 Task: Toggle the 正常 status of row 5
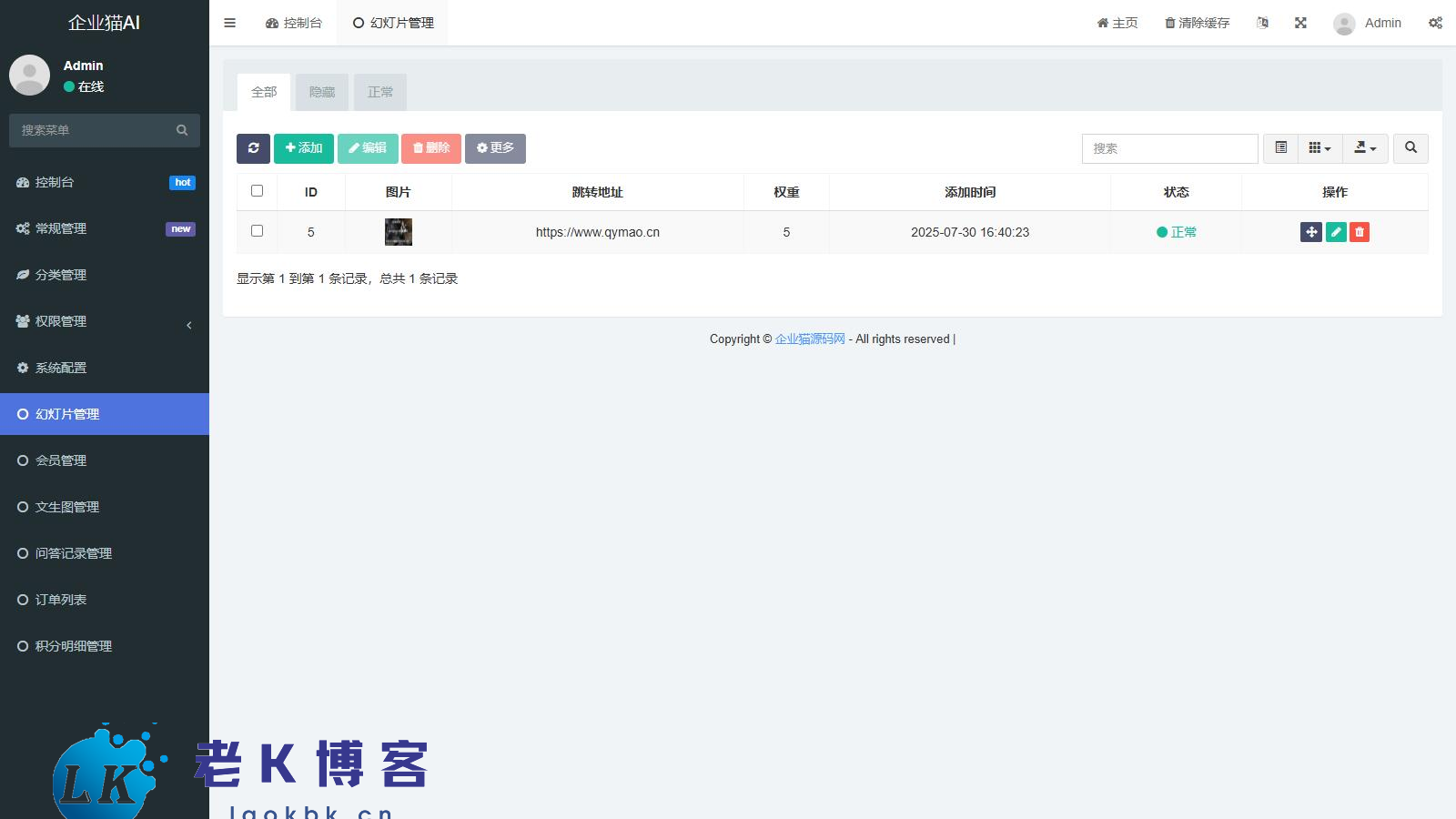1176,232
